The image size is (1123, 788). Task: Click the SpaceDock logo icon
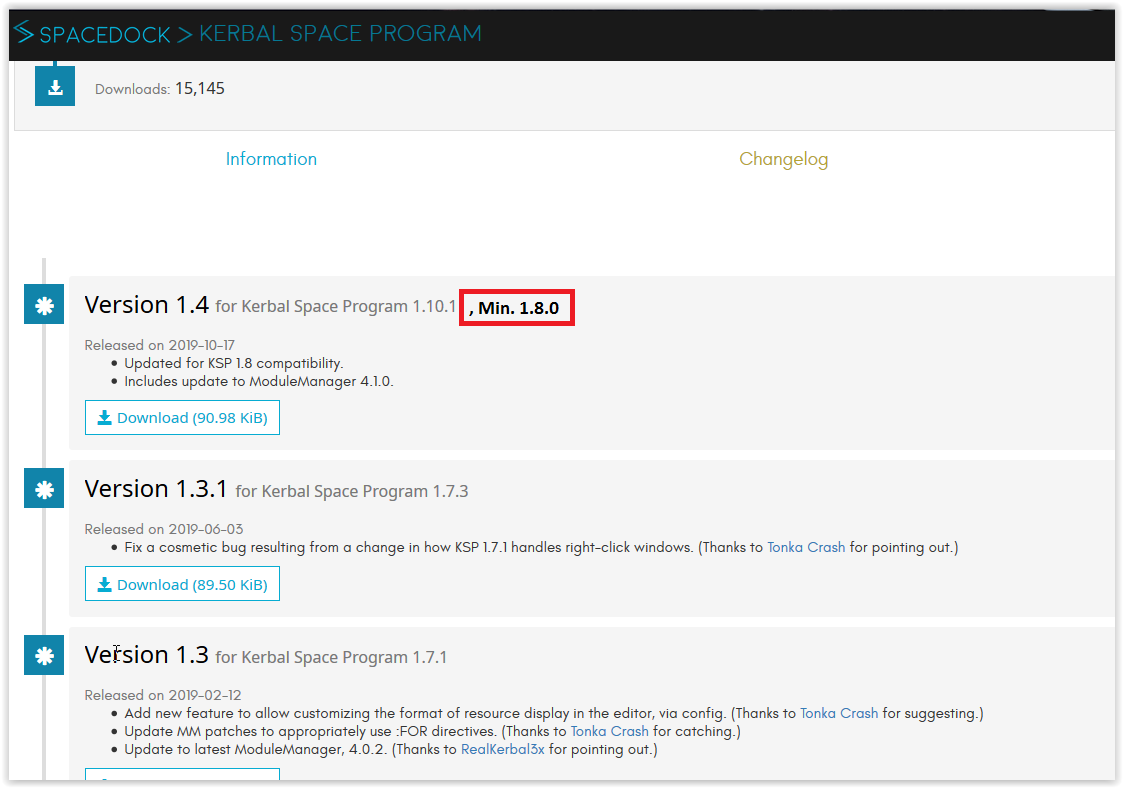coord(24,32)
